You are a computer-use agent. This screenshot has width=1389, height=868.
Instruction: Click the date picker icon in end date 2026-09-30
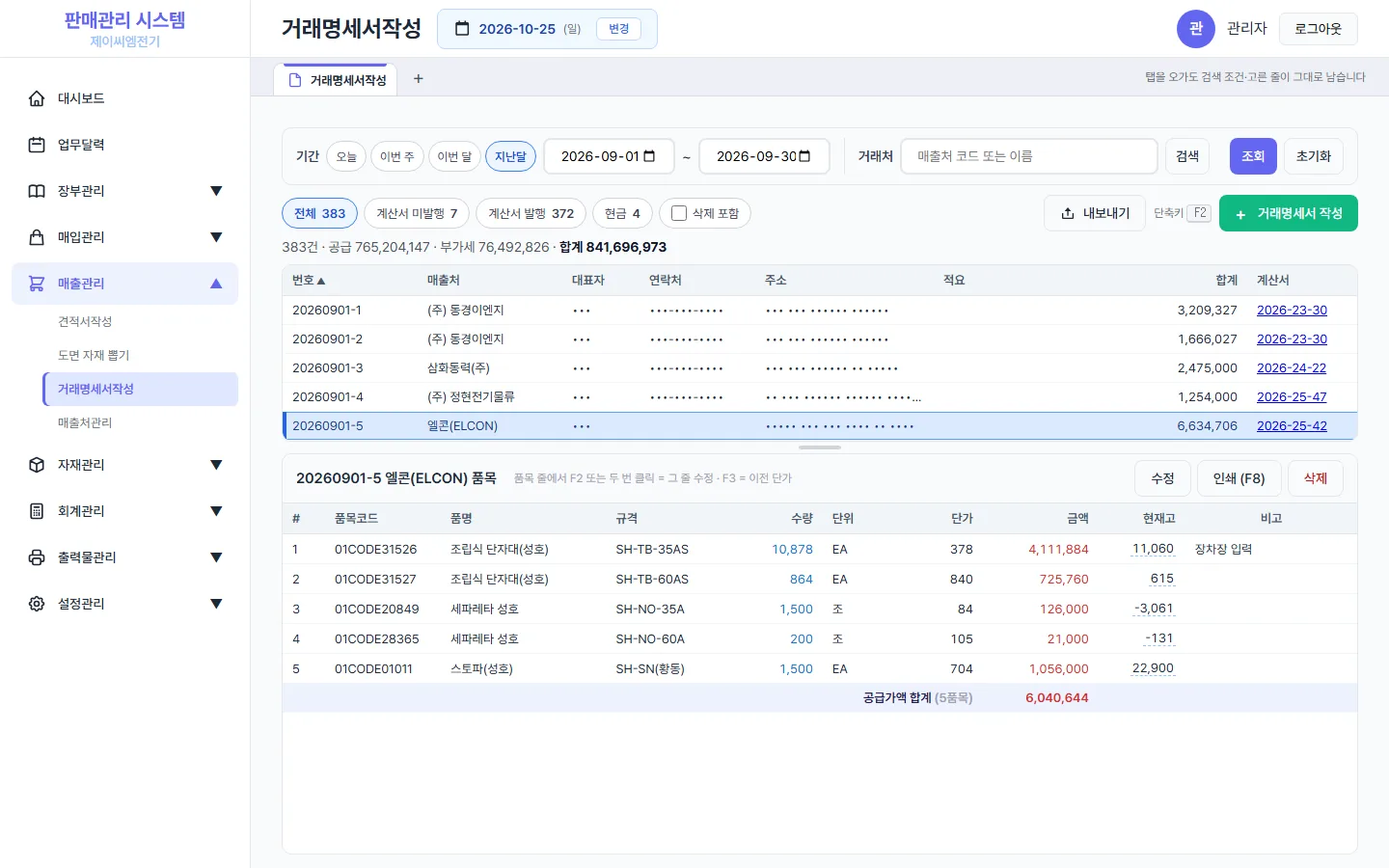(804, 156)
